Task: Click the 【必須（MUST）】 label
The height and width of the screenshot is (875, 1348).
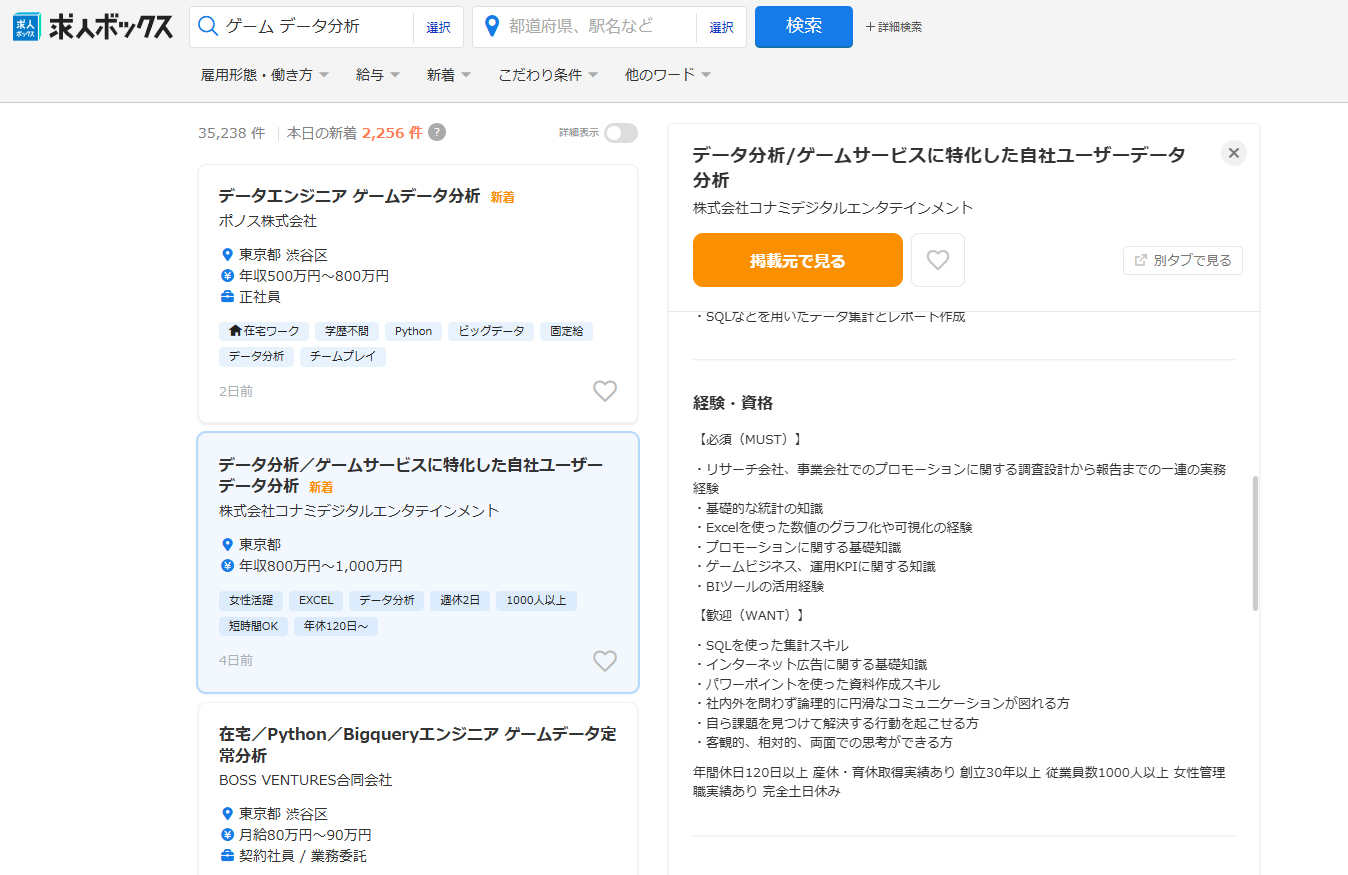Action: pos(747,439)
